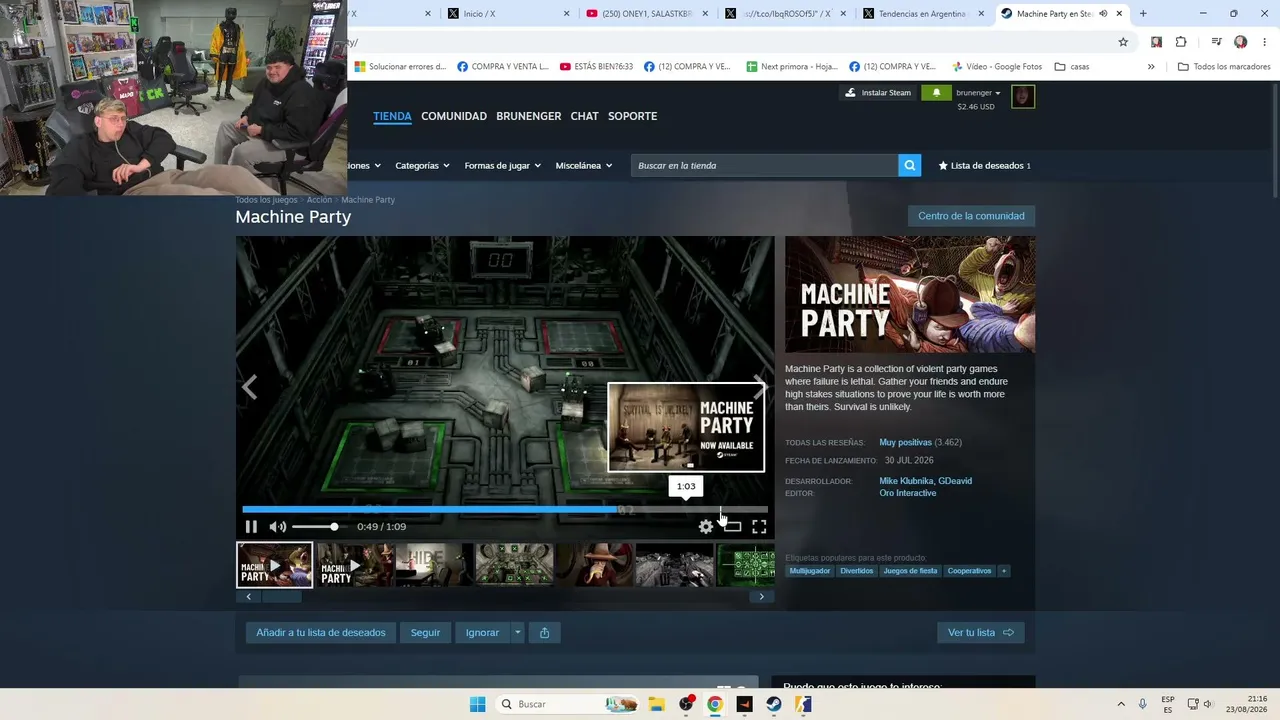Open video settings gear icon

(x=706, y=527)
